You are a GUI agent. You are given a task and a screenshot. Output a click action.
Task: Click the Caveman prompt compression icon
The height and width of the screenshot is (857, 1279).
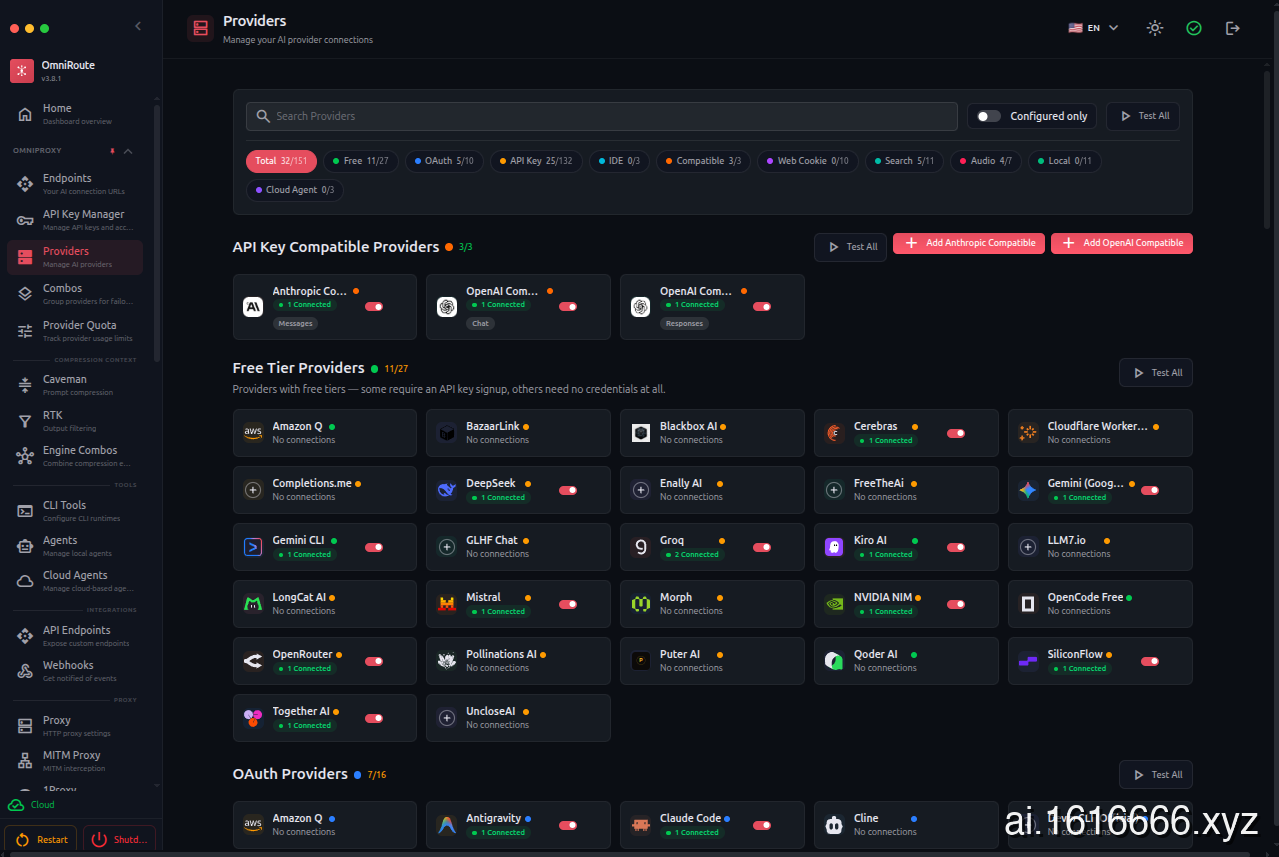[25, 385]
